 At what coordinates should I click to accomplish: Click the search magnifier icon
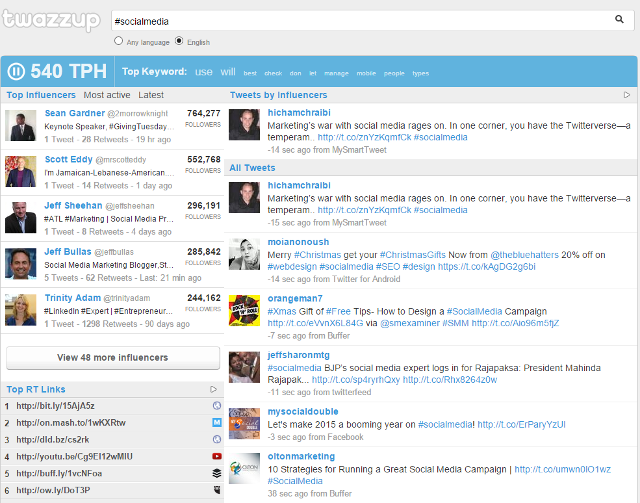(619, 19)
